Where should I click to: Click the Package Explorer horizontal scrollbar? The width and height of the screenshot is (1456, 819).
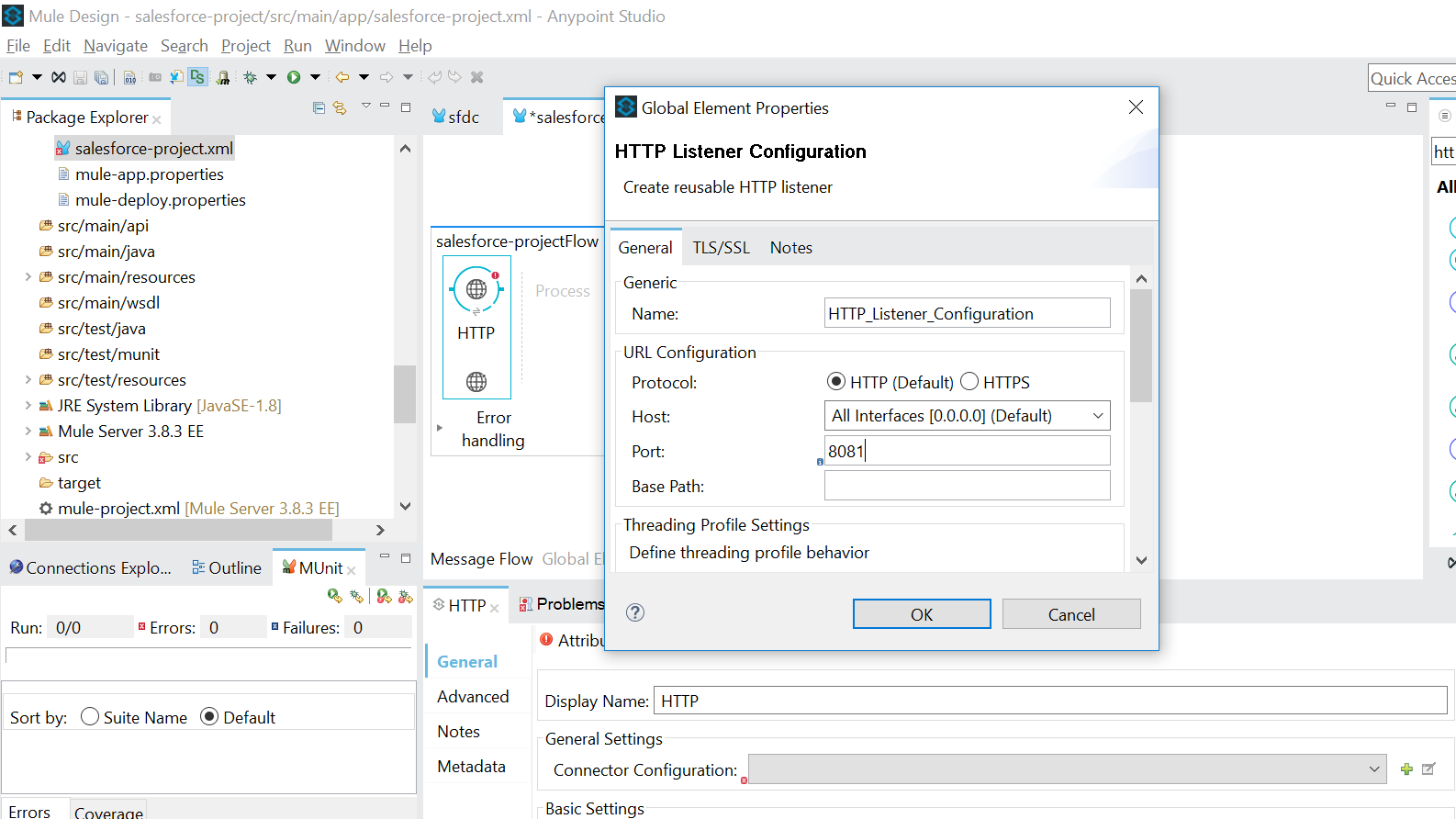click(x=178, y=530)
